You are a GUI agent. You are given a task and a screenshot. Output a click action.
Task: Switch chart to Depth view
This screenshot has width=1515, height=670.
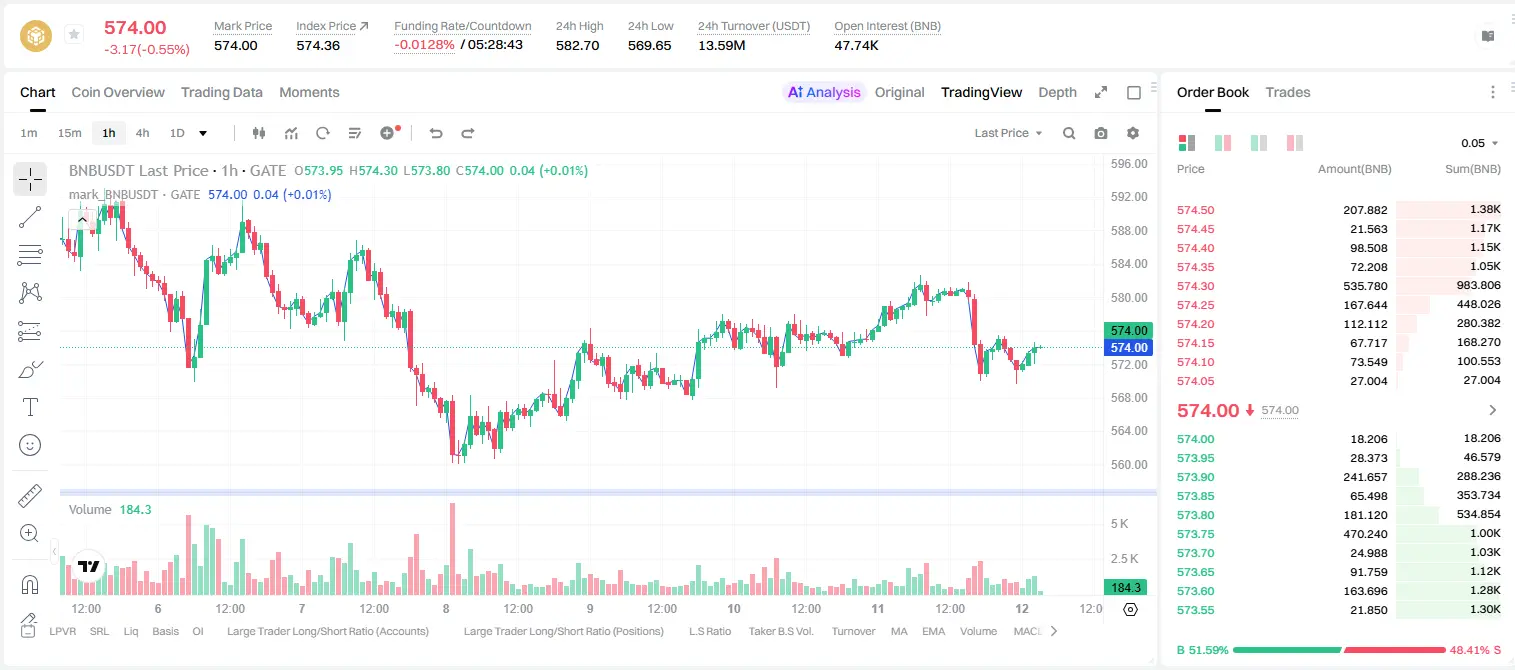(x=1057, y=92)
